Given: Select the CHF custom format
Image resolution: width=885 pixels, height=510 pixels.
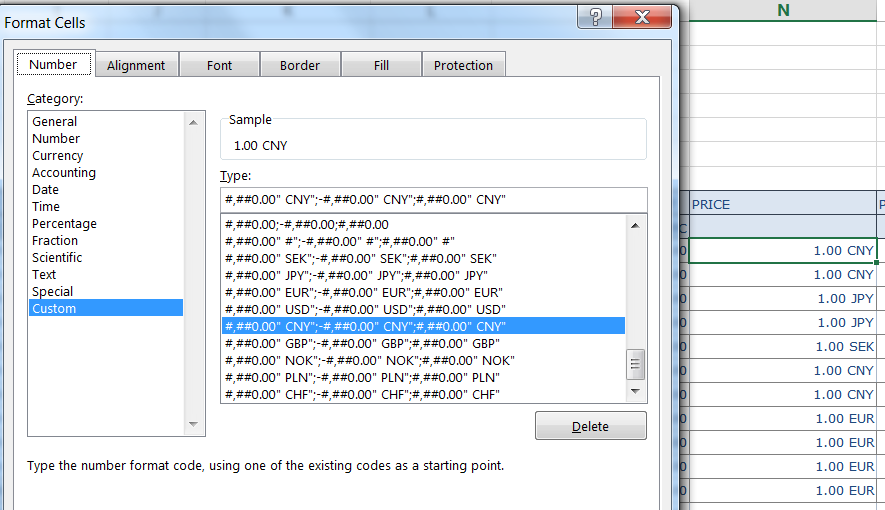Looking at the screenshot, I should pos(423,394).
